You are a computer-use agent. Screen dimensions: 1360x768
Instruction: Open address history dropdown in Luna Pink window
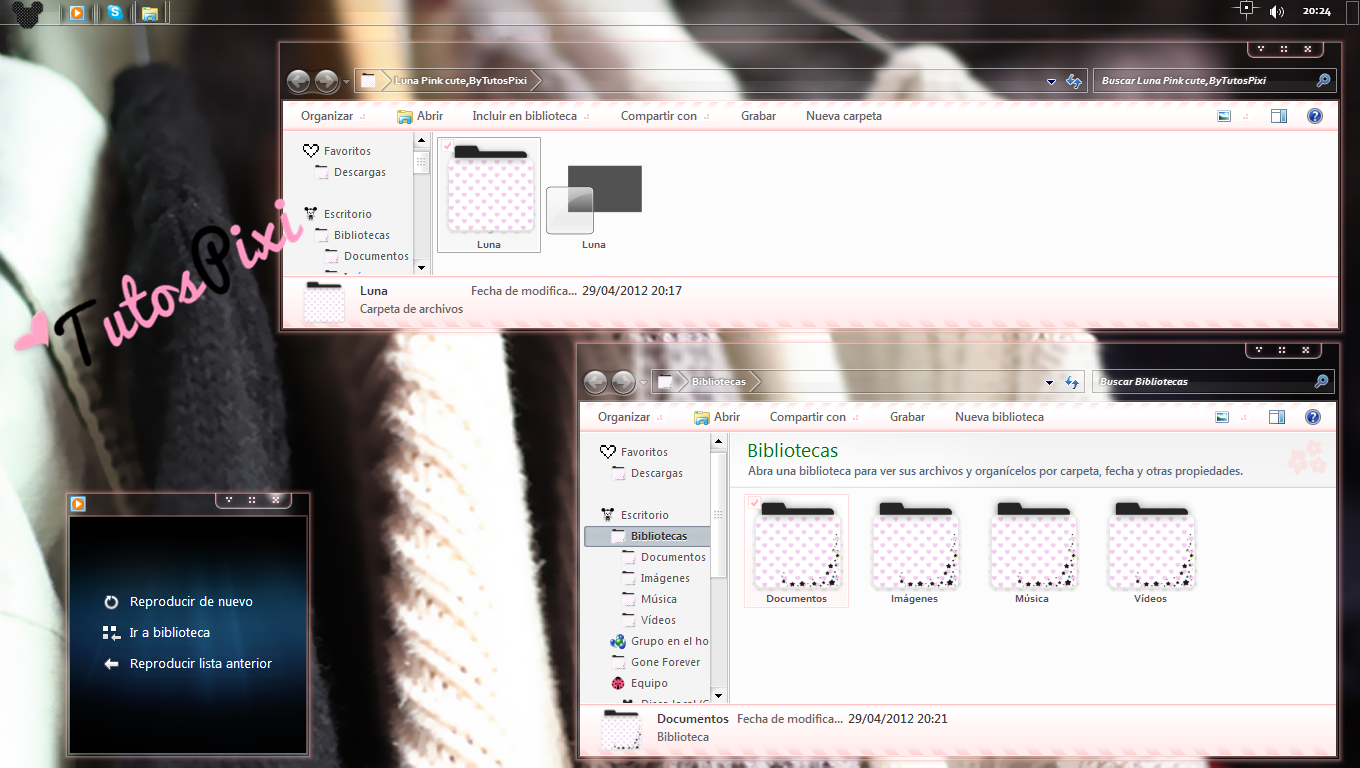tap(1051, 82)
